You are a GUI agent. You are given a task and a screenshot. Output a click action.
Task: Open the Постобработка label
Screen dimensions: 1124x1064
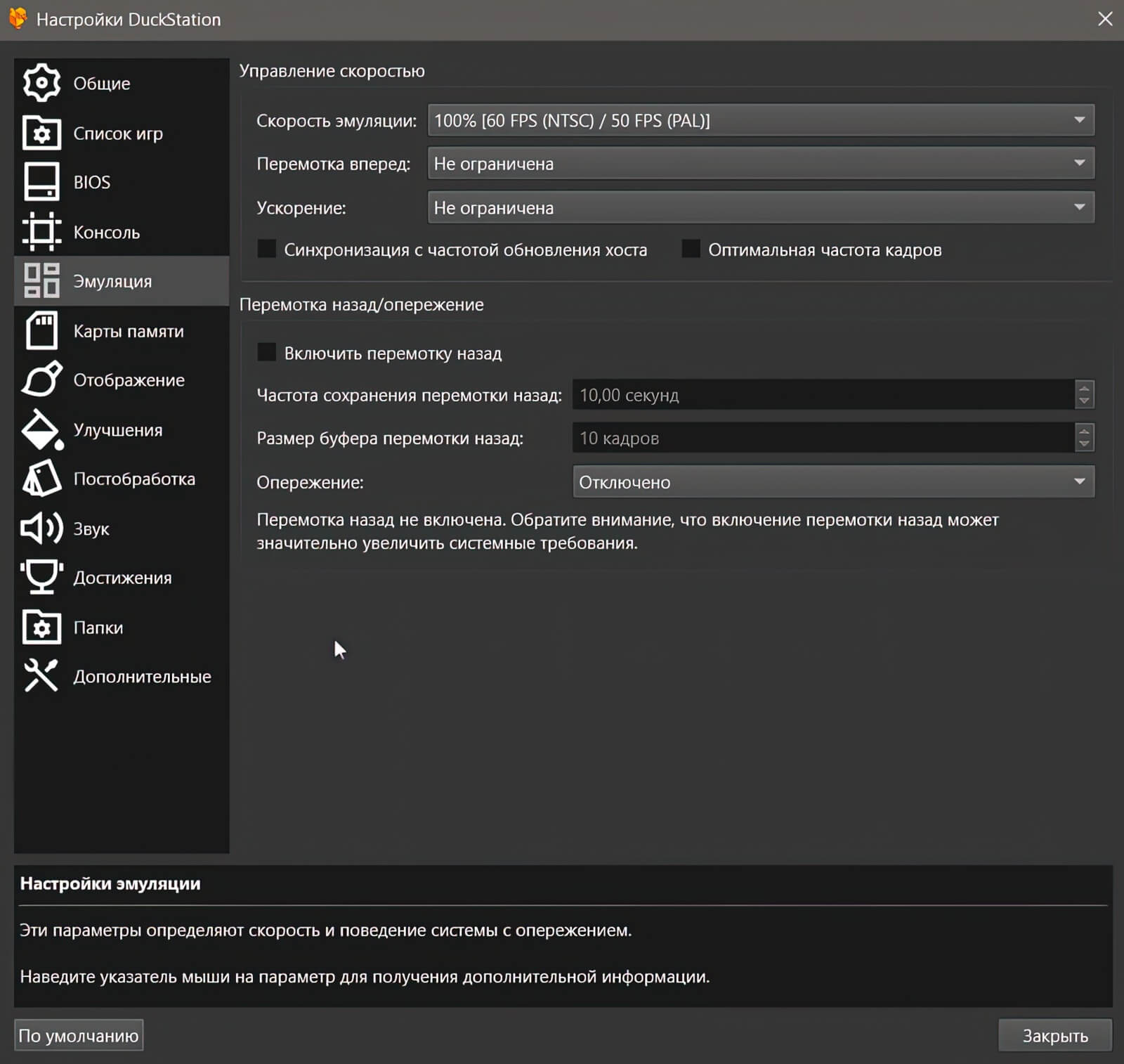[x=134, y=479]
